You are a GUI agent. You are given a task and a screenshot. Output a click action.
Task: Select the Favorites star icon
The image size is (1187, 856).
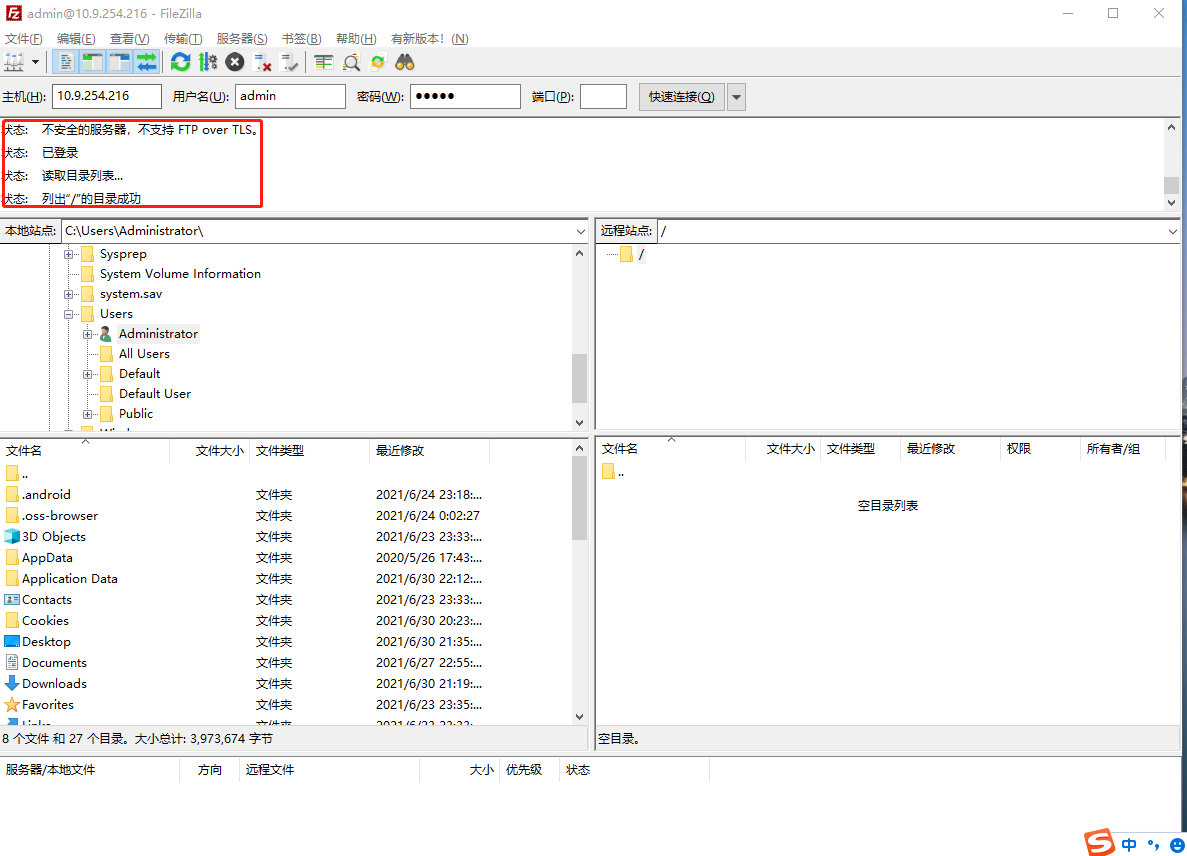coord(12,705)
